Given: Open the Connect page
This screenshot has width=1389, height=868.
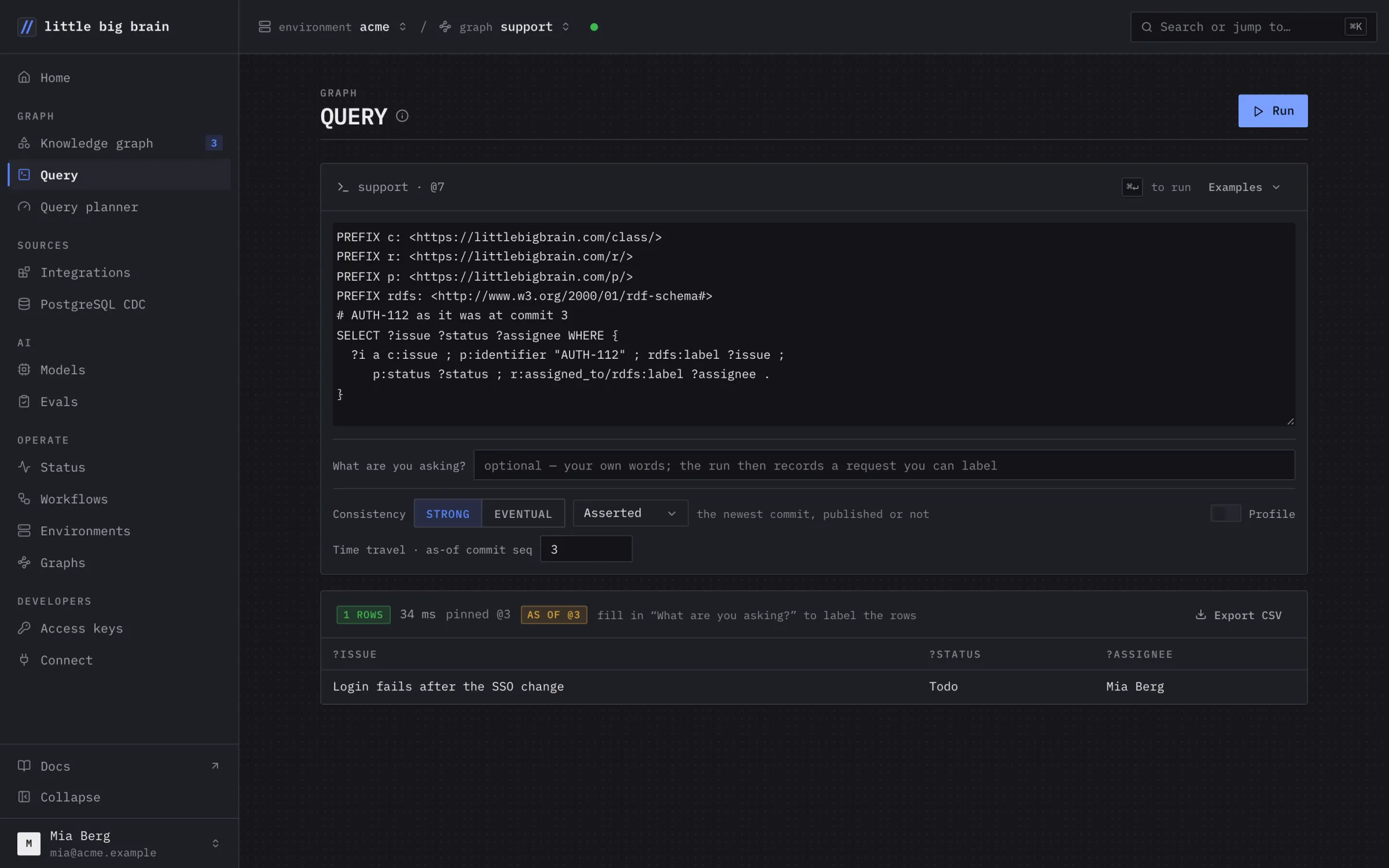Looking at the screenshot, I should pos(119,660).
